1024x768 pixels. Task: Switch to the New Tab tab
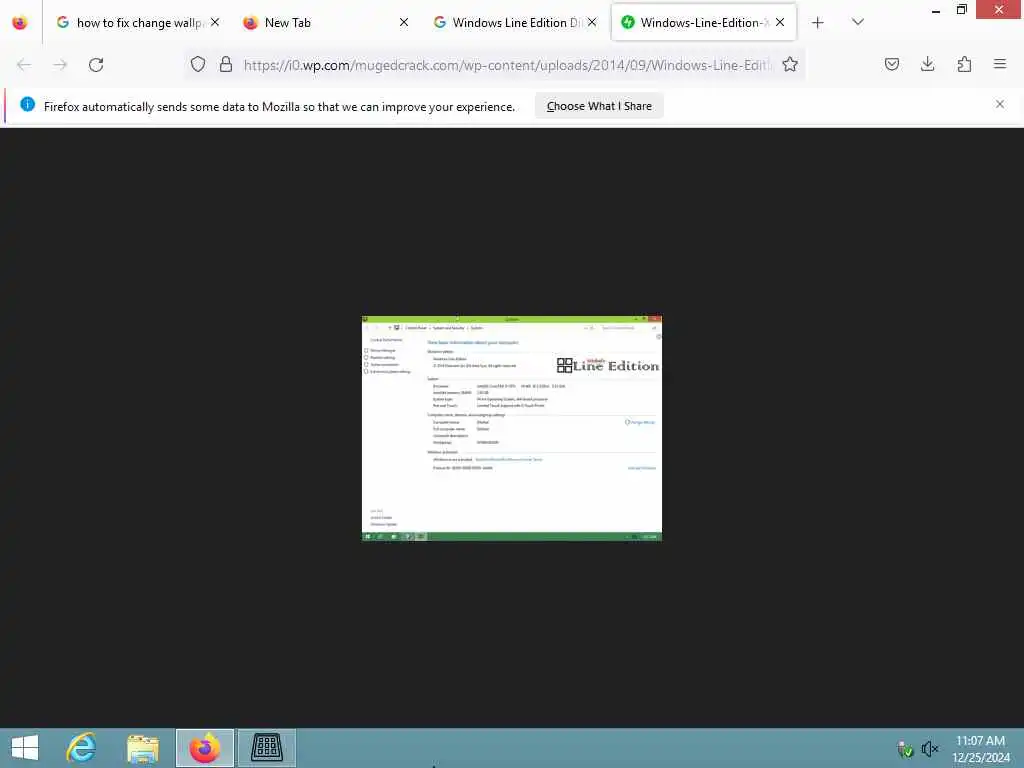coord(325,22)
